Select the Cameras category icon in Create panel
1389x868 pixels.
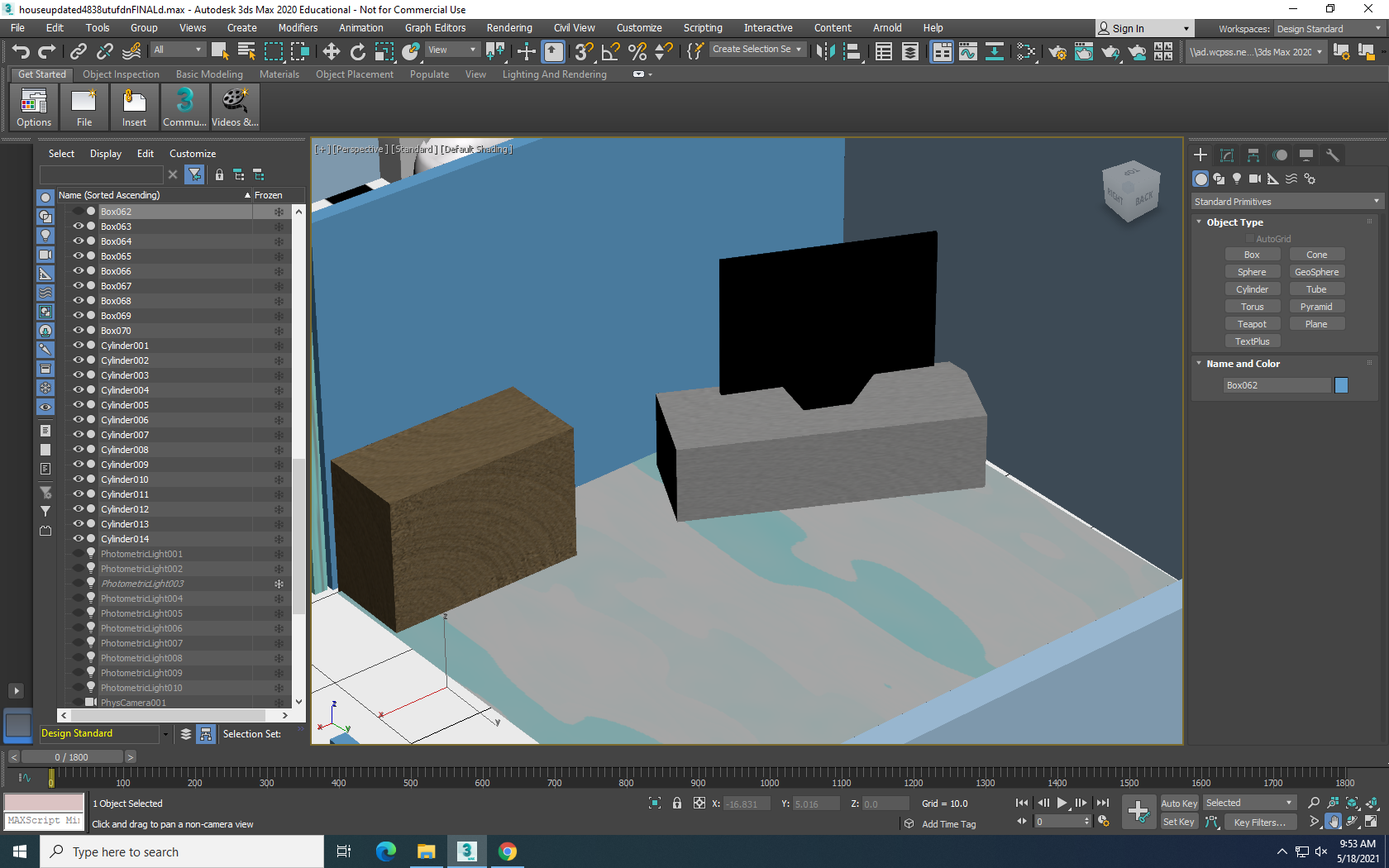pyautogui.click(x=1255, y=179)
